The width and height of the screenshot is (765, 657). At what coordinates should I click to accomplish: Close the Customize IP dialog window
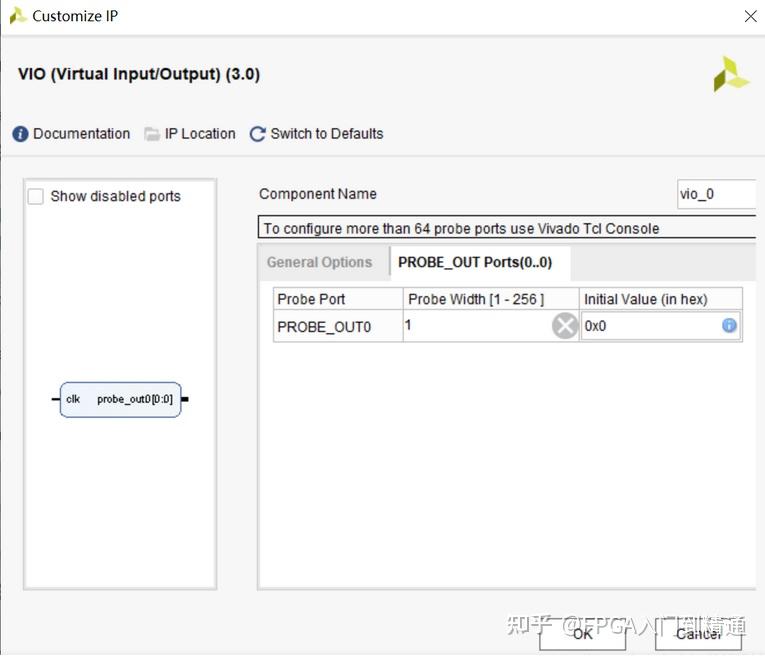tap(751, 16)
